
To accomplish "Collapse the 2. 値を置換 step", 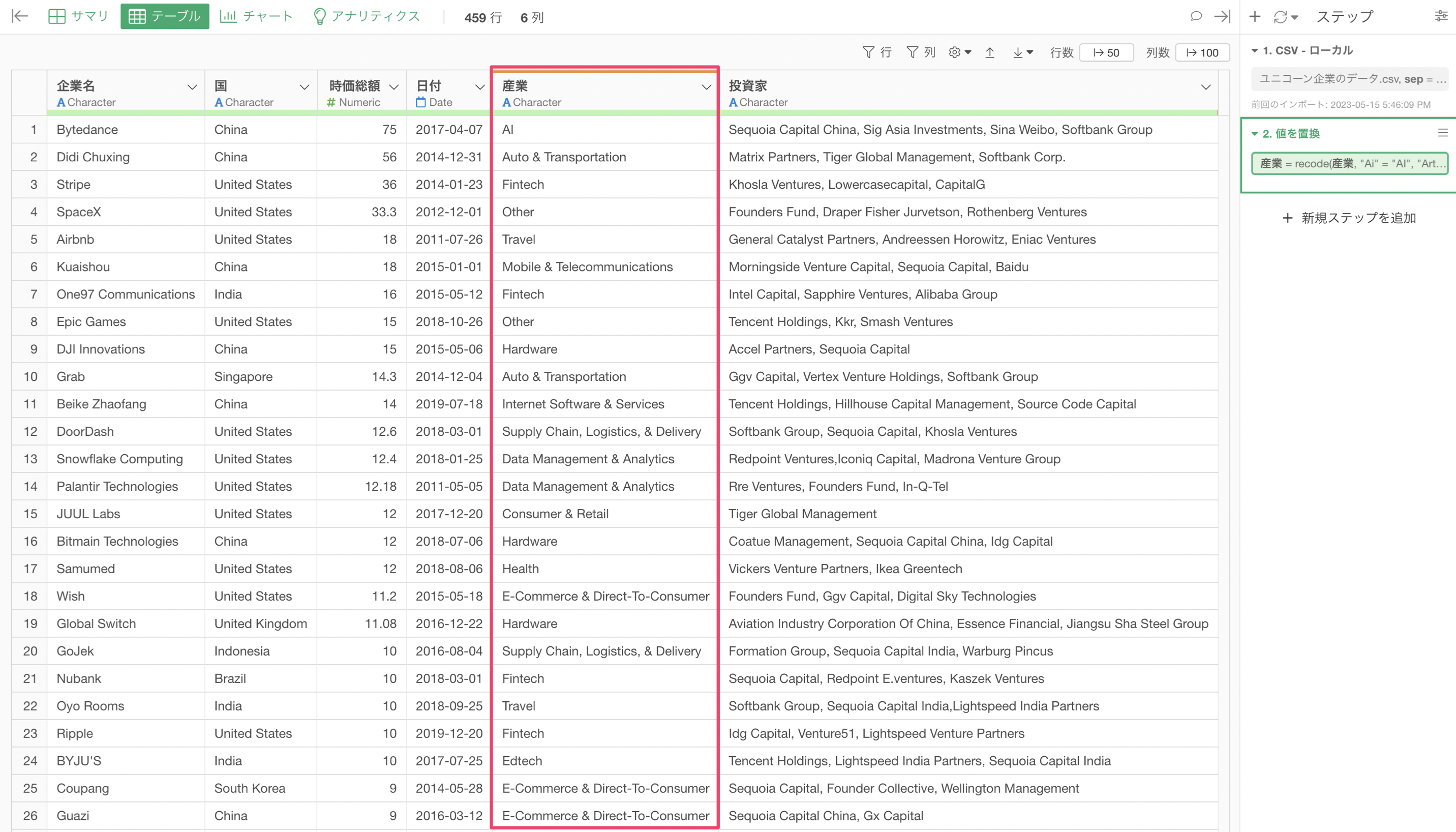I will [x=1254, y=134].
